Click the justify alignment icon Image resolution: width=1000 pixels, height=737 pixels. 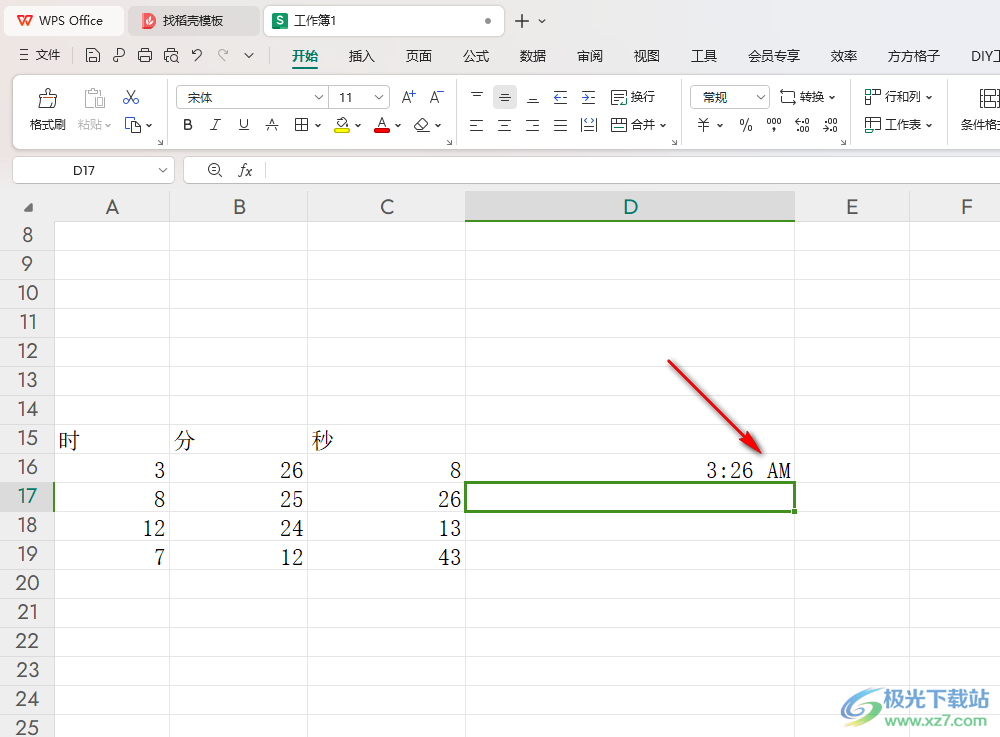pos(561,125)
